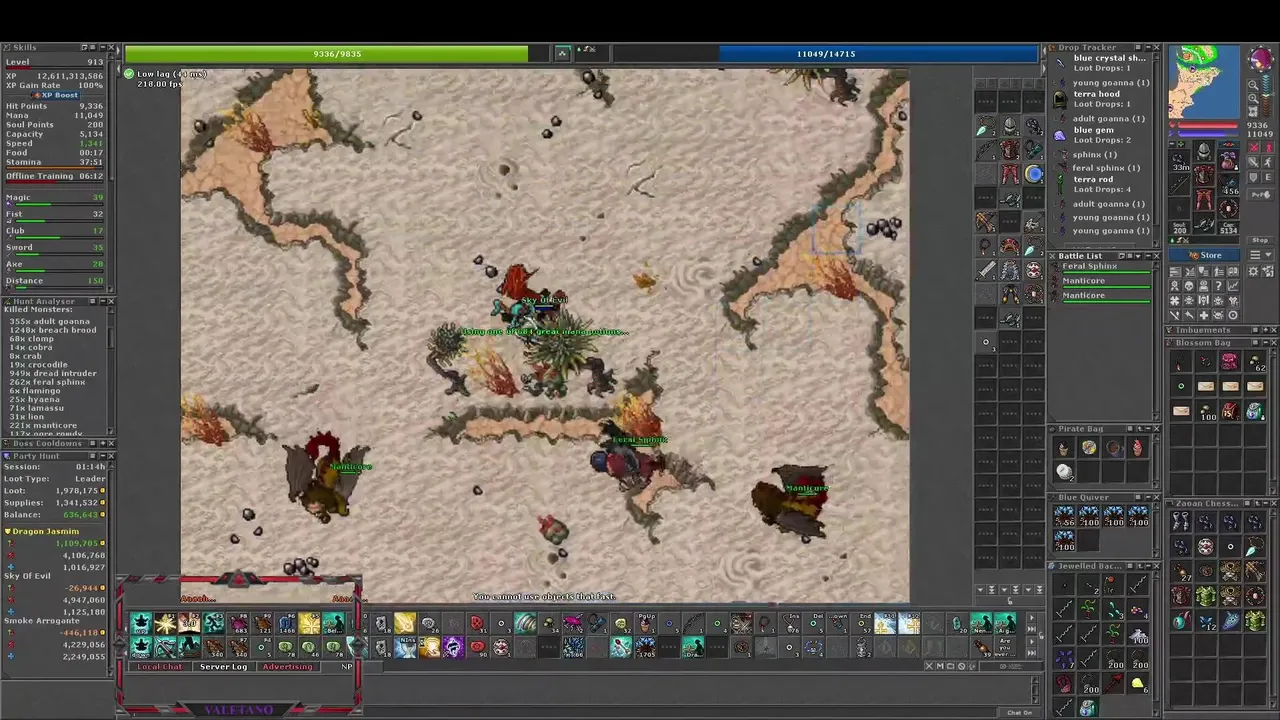The width and height of the screenshot is (1280, 720).
Task: Collapse the Drop Tracker panel
Action: click(x=1147, y=47)
